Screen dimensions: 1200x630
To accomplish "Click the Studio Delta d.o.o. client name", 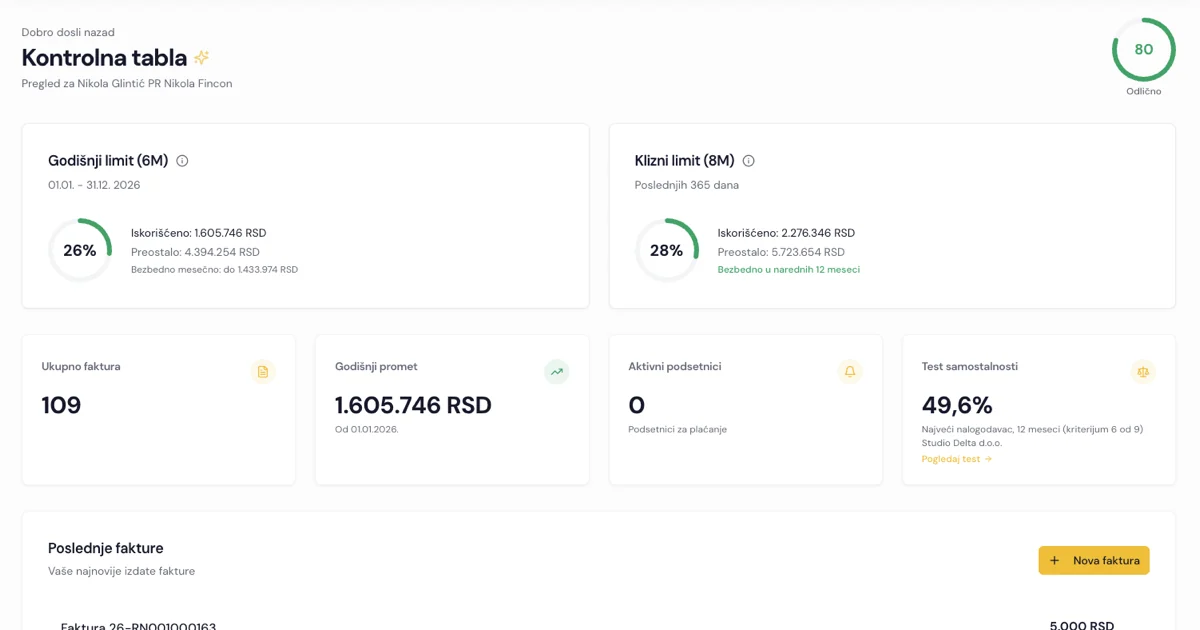I will (962, 443).
